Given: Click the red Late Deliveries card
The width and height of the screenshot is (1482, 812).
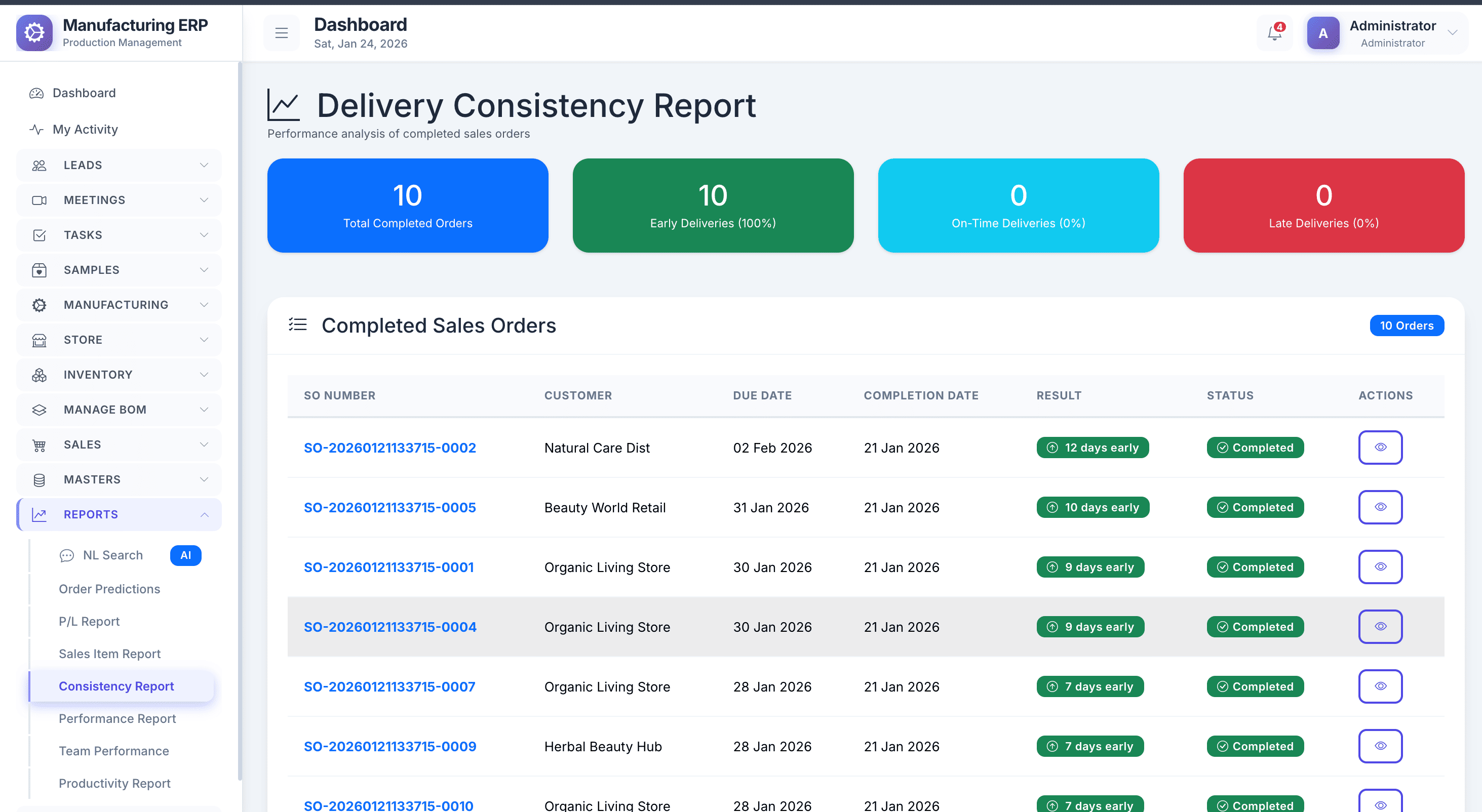Looking at the screenshot, I should pos(1323,206).
